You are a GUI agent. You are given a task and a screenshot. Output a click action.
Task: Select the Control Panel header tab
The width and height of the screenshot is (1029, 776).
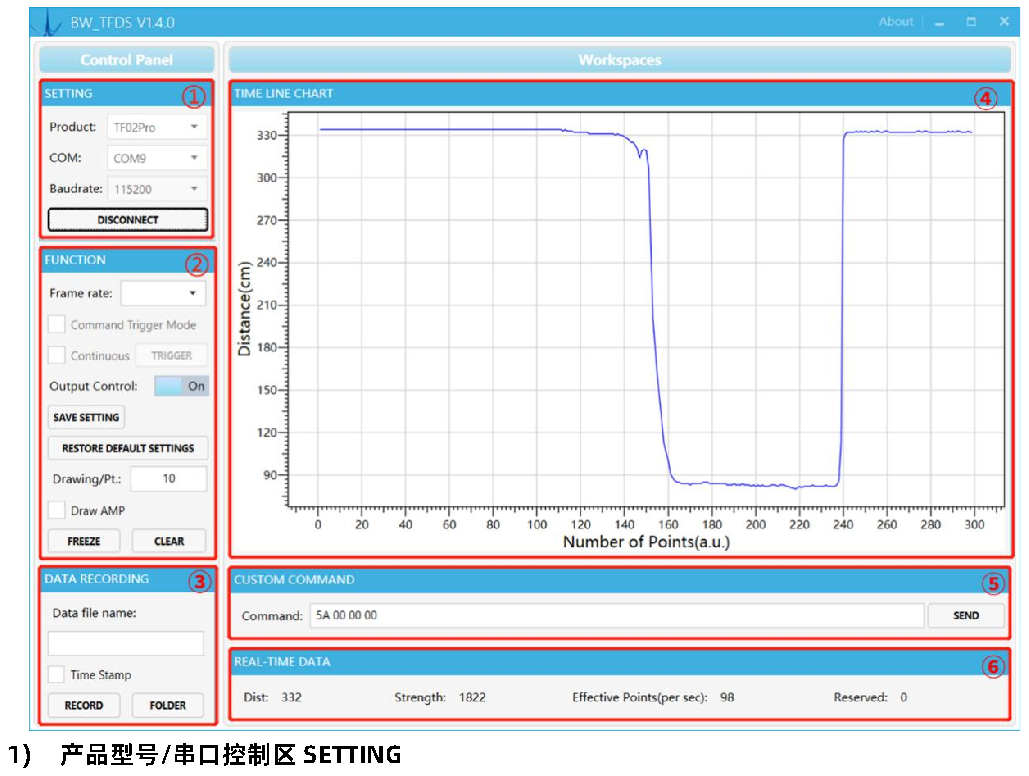pyautogui.click(x=127, y=60)
